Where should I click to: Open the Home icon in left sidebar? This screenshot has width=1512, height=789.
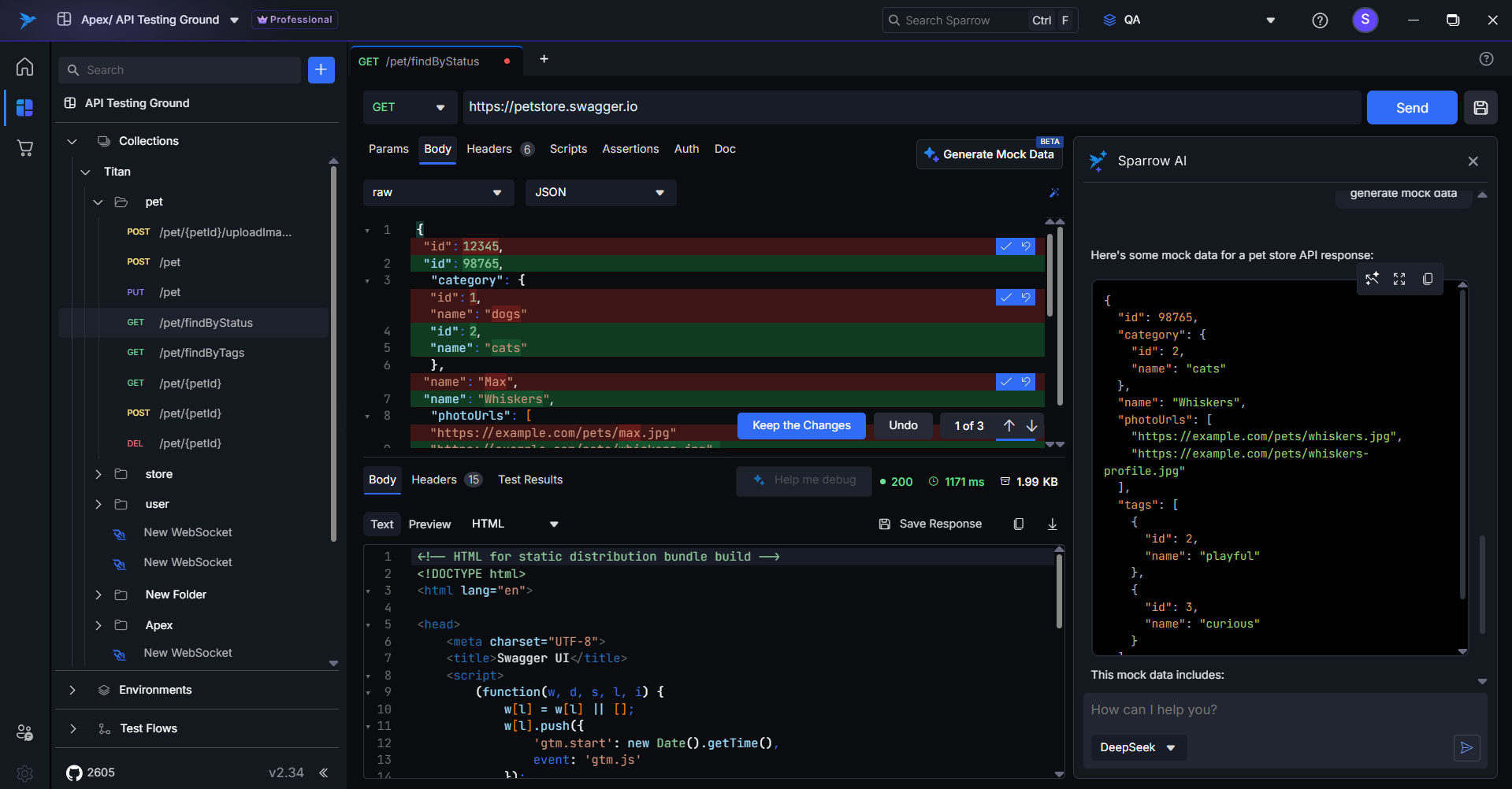pos(24,67)
